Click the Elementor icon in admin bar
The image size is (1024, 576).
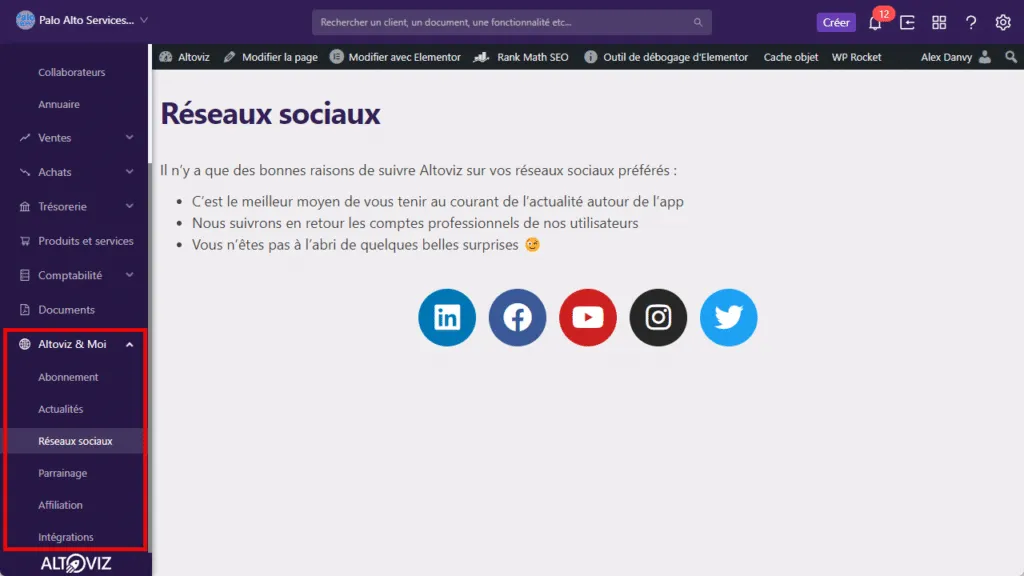[336, 57]
